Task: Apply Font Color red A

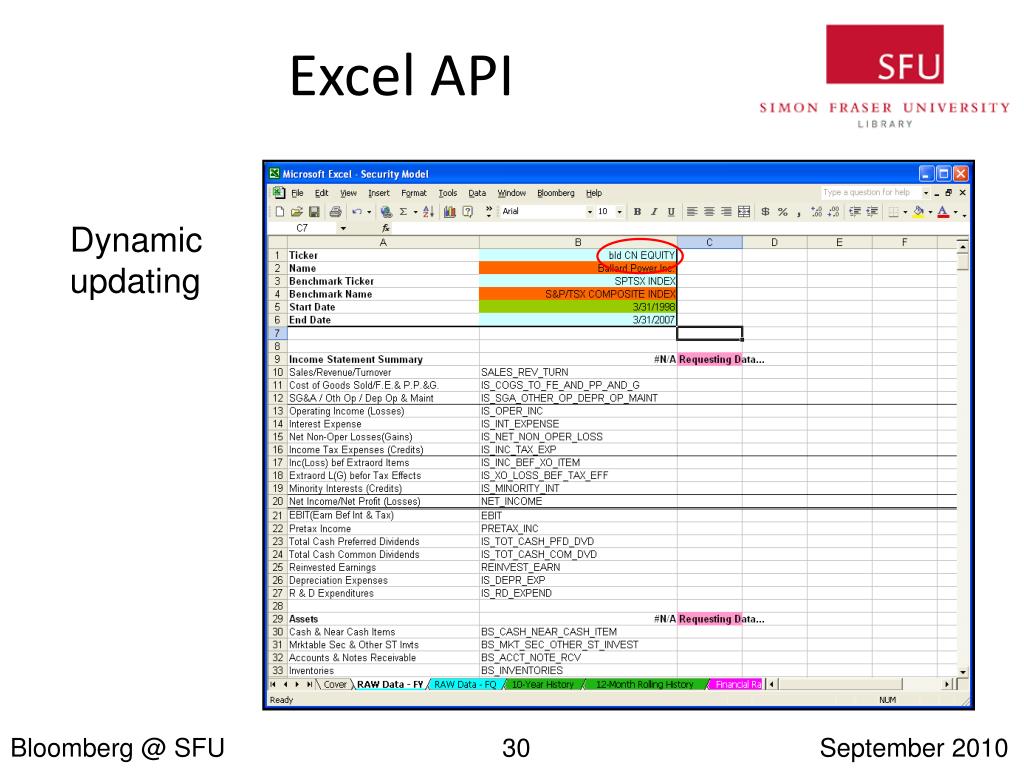Action: 943,212
